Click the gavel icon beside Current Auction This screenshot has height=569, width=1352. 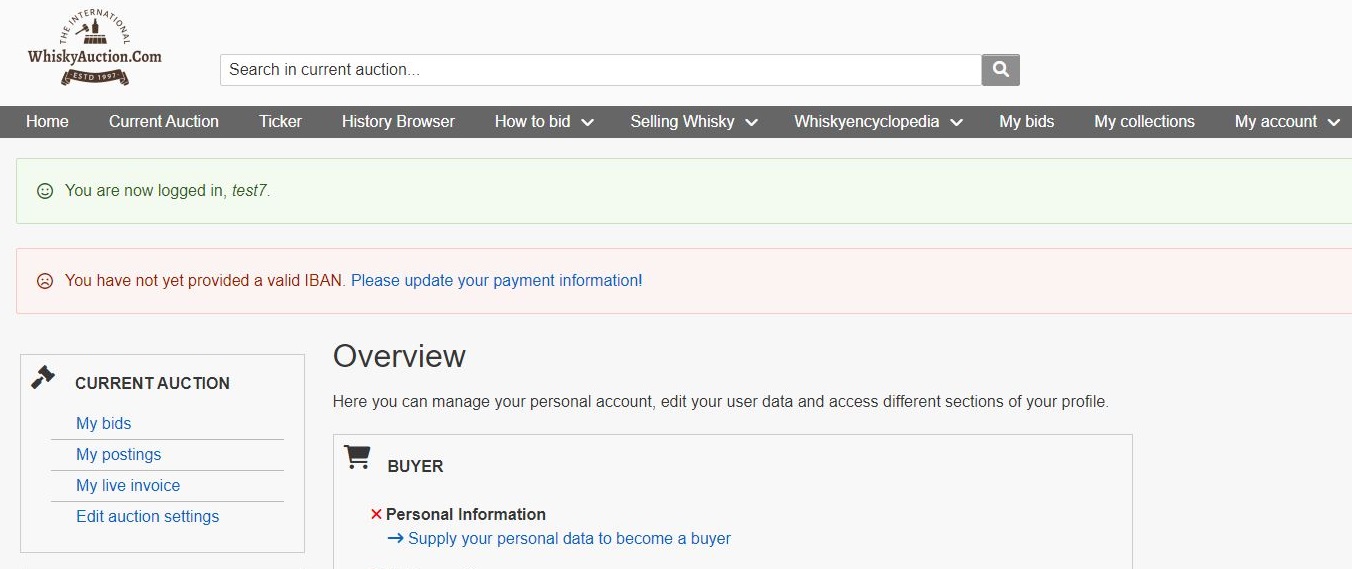click(43, 377)
